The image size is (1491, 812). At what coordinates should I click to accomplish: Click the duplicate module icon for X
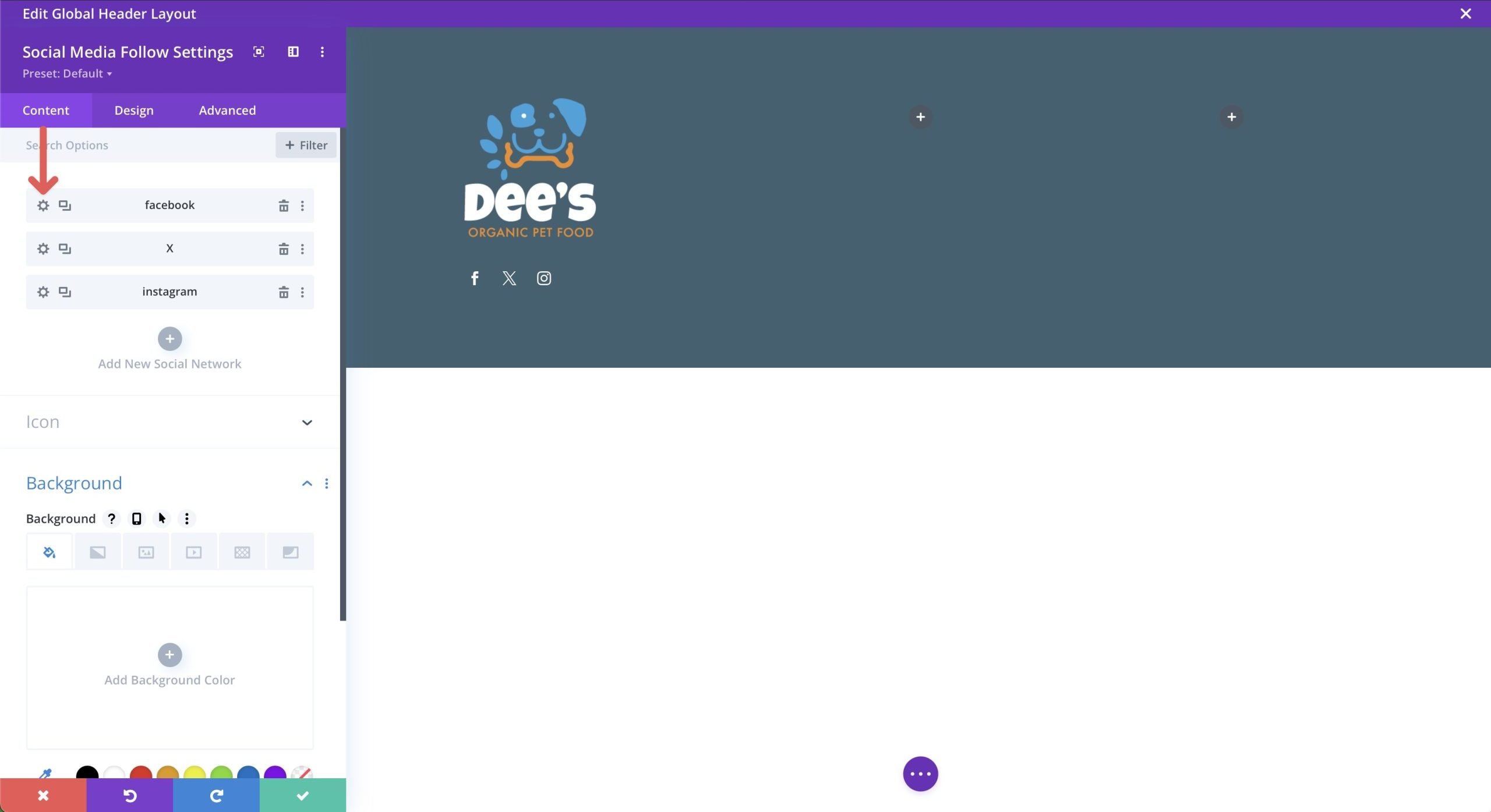[x=64, y=248]
